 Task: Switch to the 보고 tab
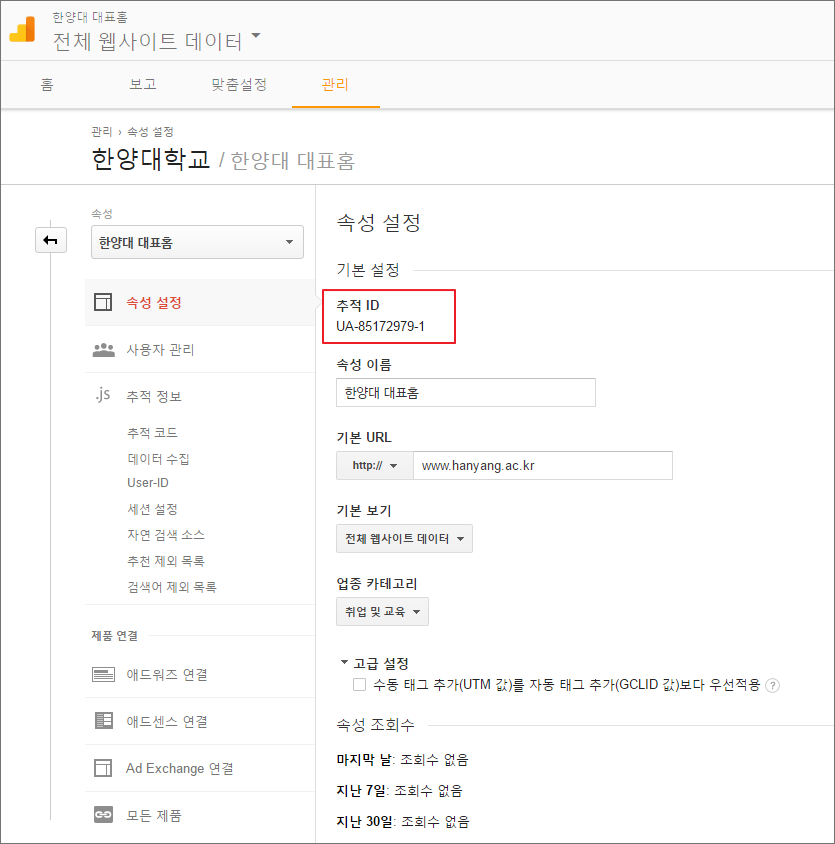[142, 85]
